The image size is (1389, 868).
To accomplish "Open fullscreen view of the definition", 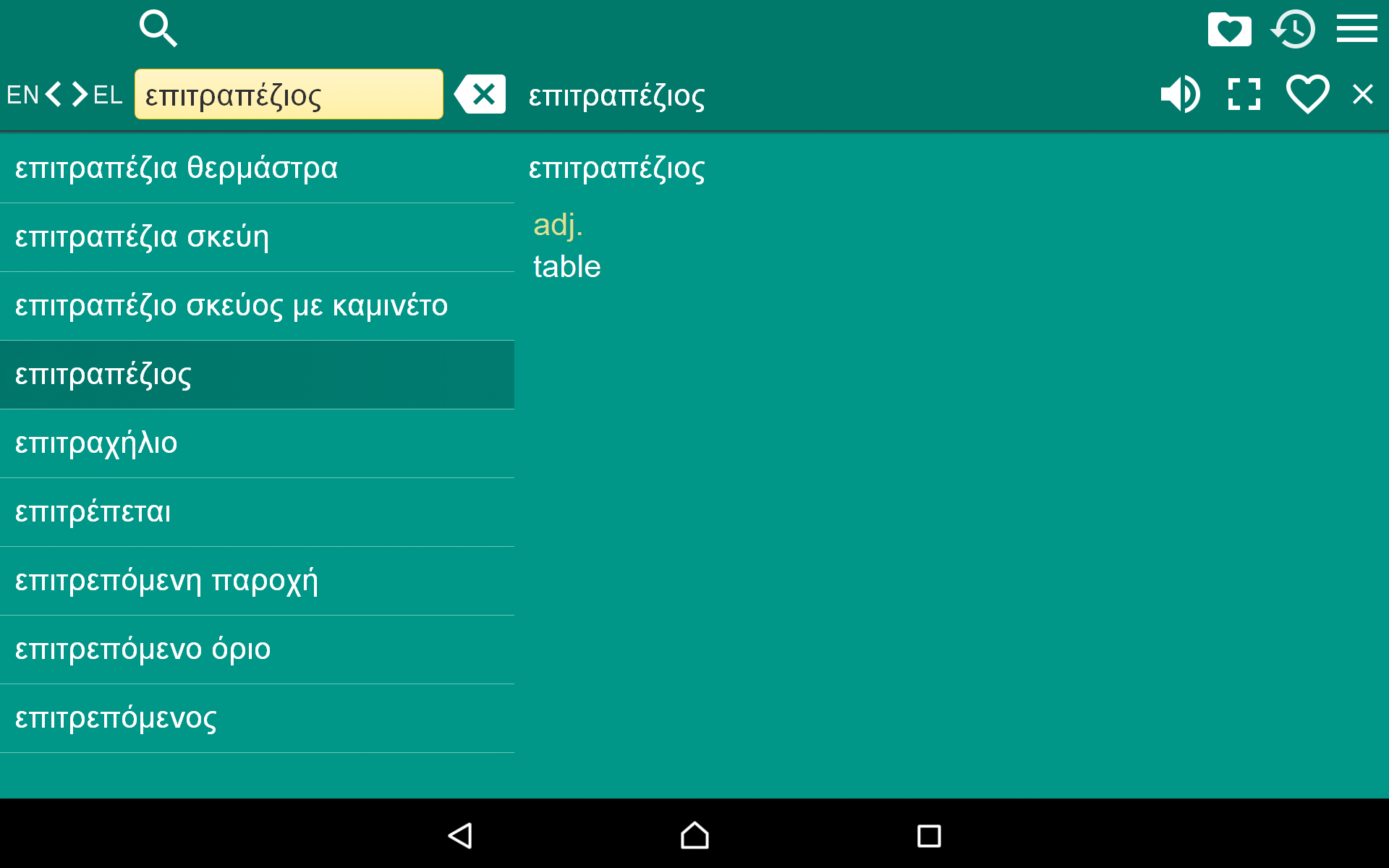I will [x=1244, y=94].
